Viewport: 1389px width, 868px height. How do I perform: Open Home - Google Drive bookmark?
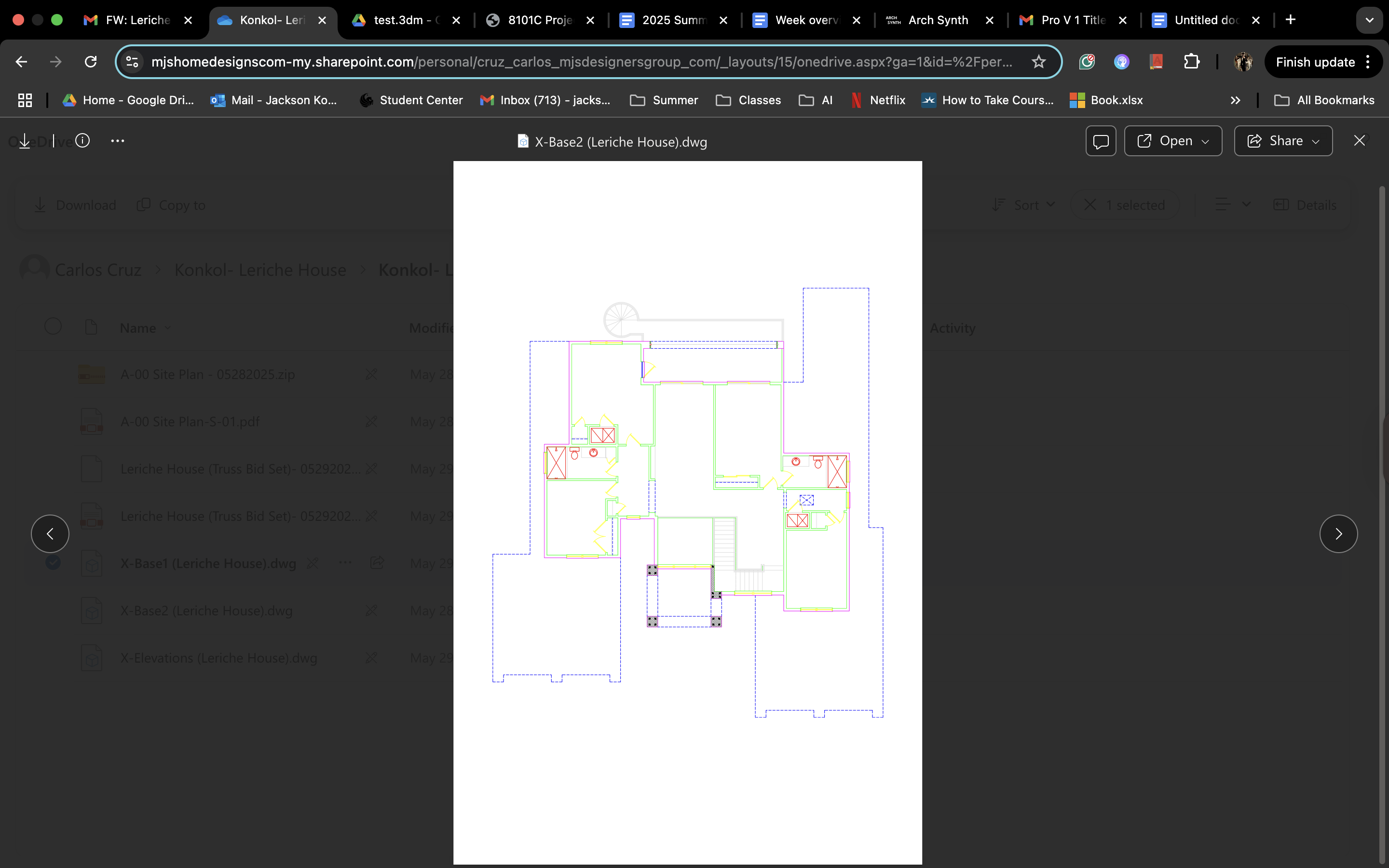pyautogui.click(x=129, y=100)
